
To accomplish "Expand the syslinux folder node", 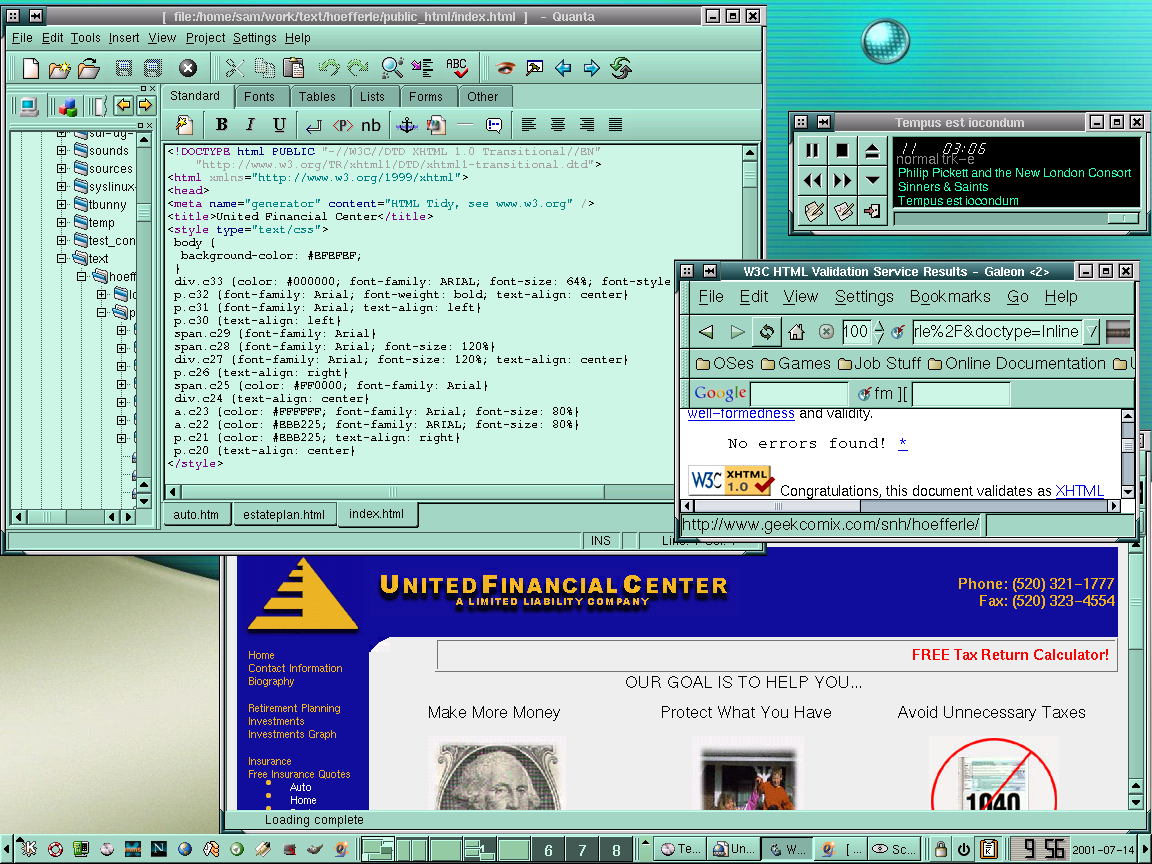I will point(62,187).
